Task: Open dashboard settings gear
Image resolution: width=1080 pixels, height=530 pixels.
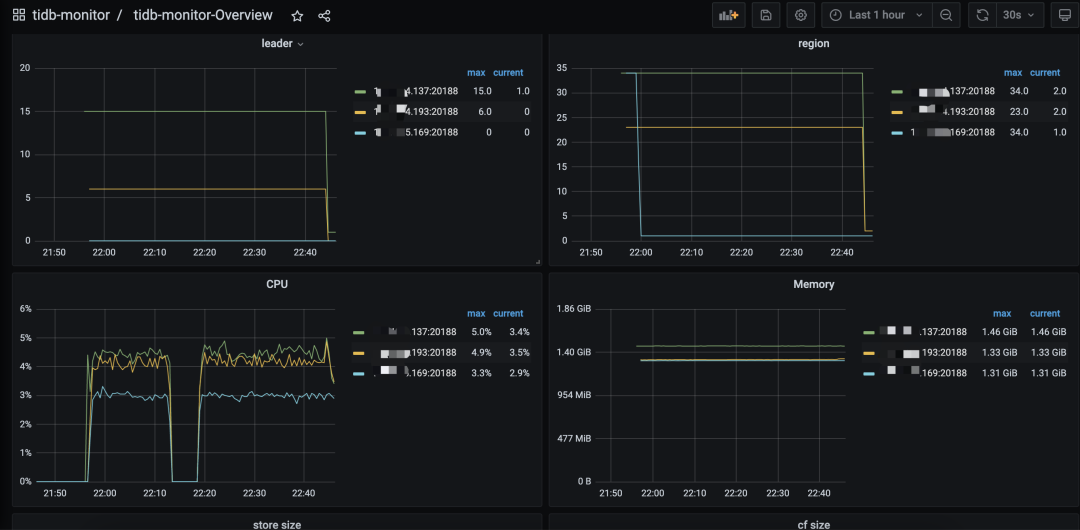Action: pyautogui.click(x=799, y=15)
